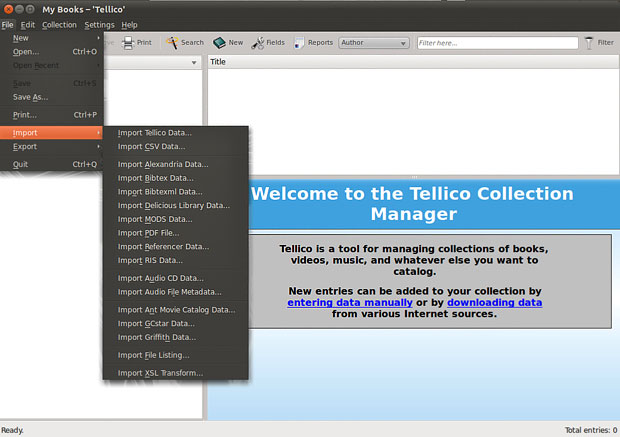Select Import Audio File Metadata...

tap(176, 292)
